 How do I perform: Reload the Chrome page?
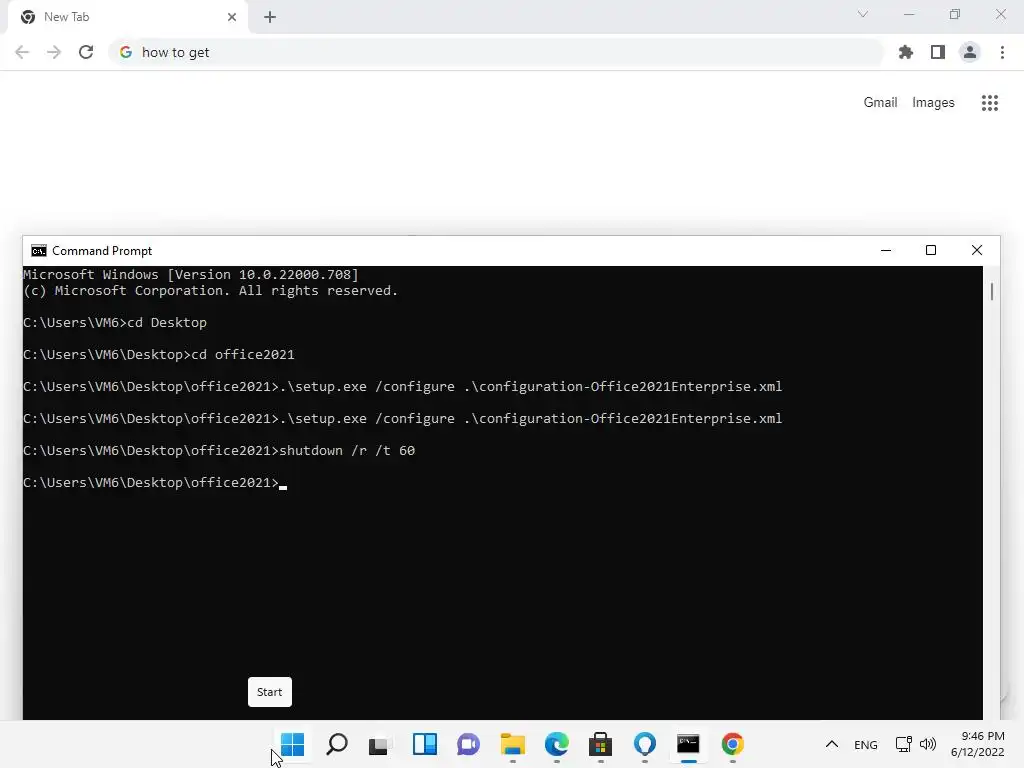pyautogui.click(x=86, y=52)
